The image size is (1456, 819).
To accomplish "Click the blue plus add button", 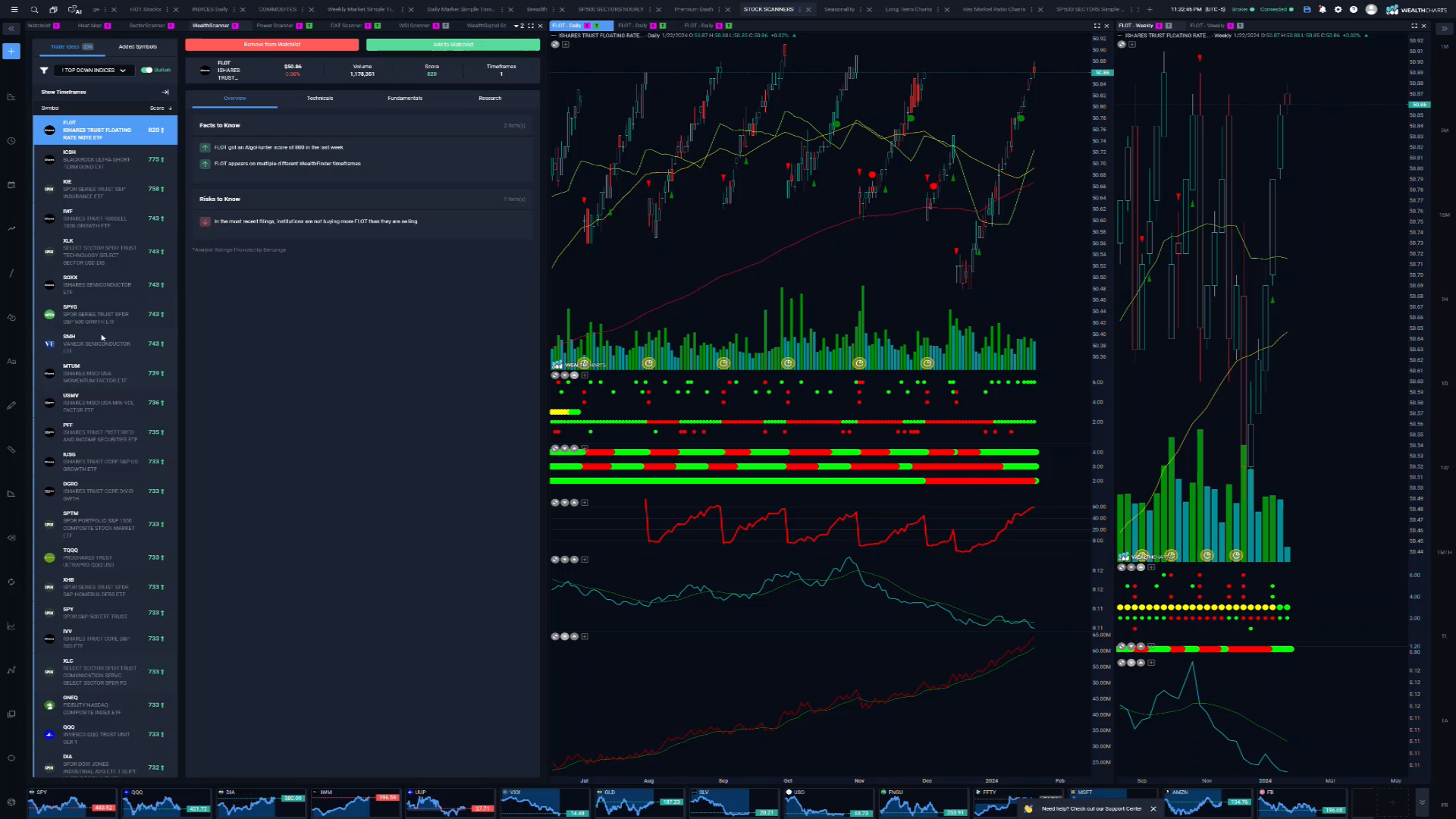I will (11, 51).
